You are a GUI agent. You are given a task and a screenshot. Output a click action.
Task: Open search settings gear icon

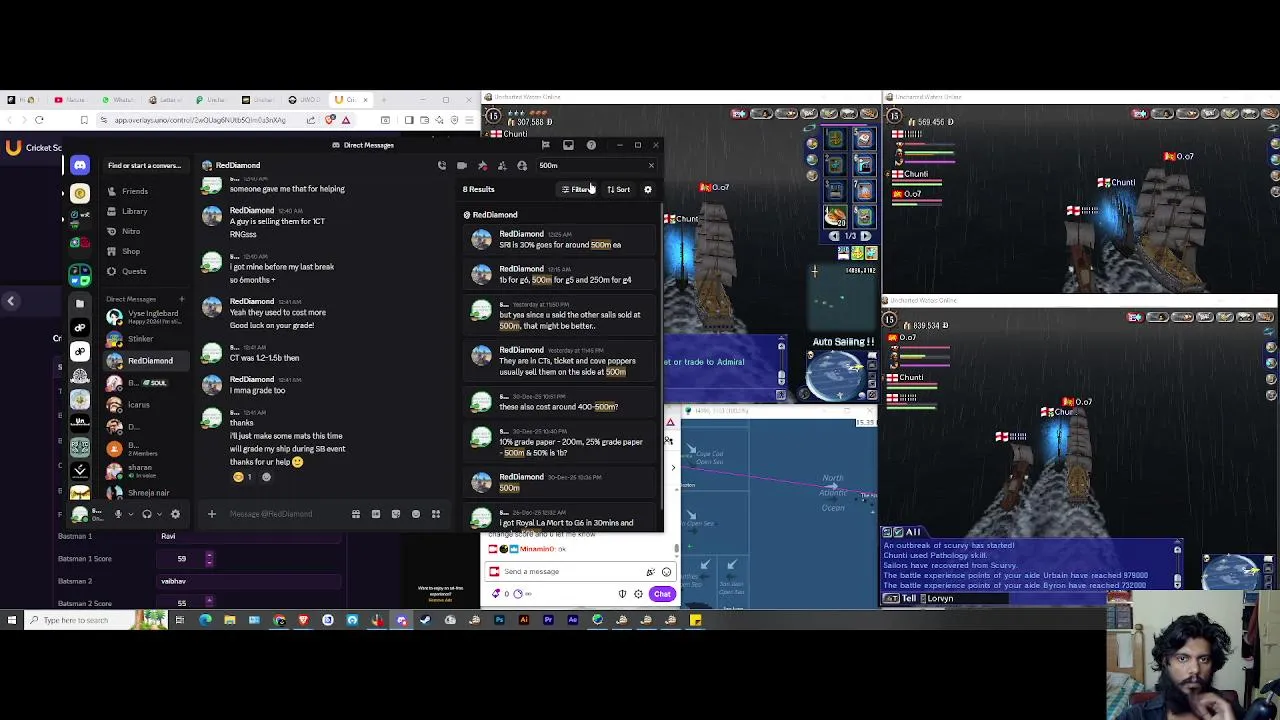pos(648,189)
